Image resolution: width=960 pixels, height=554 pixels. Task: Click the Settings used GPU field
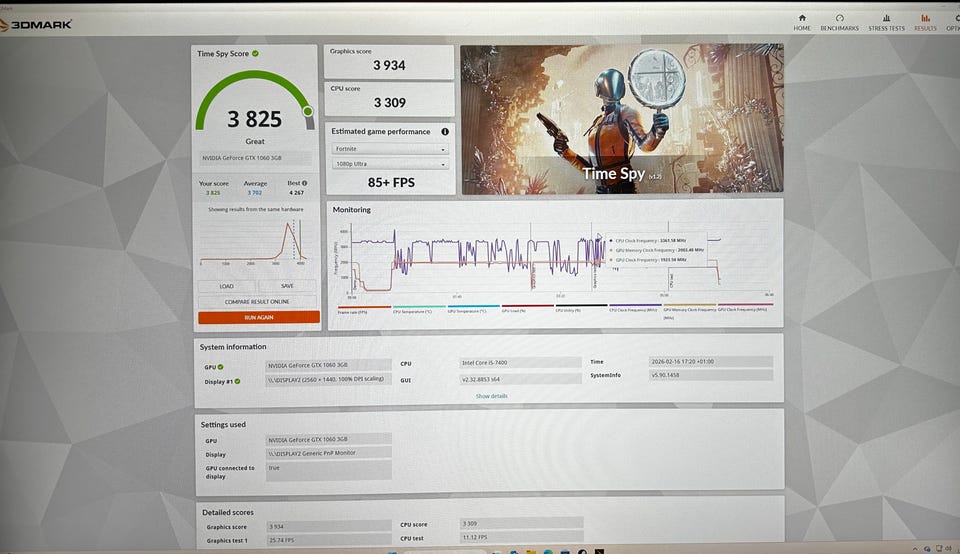329,439
